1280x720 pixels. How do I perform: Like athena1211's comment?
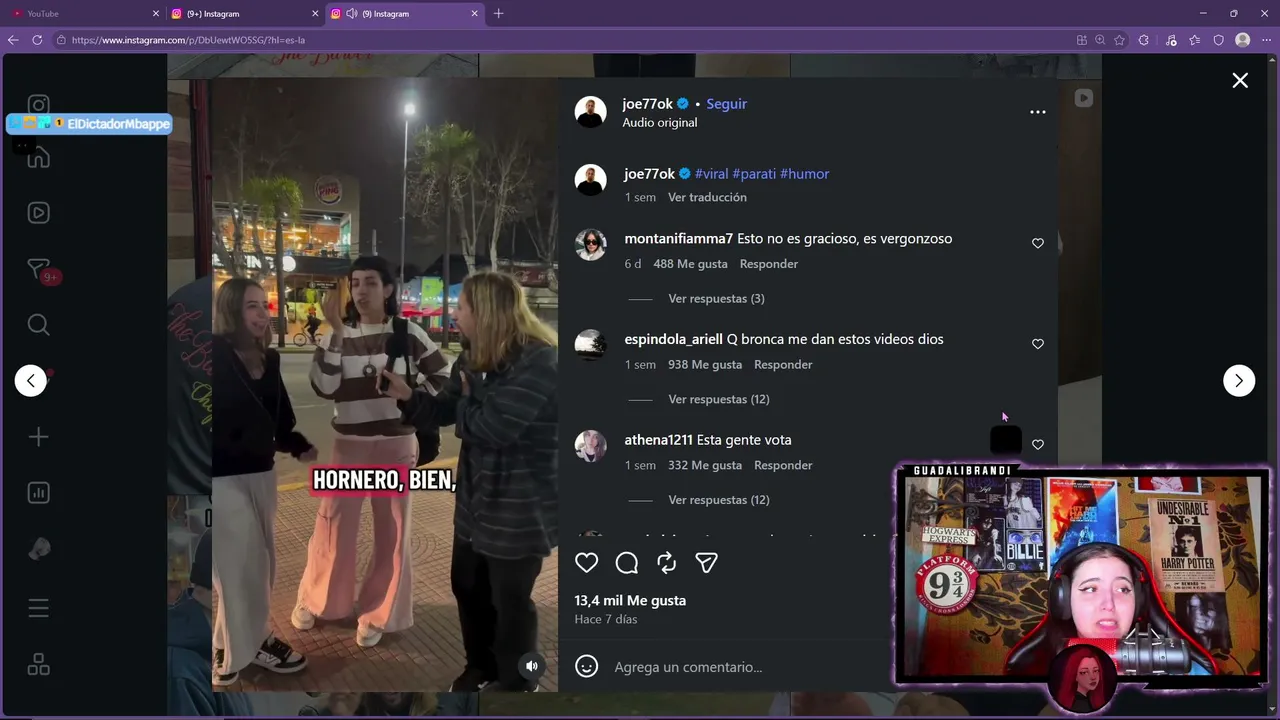[1038, 445]
